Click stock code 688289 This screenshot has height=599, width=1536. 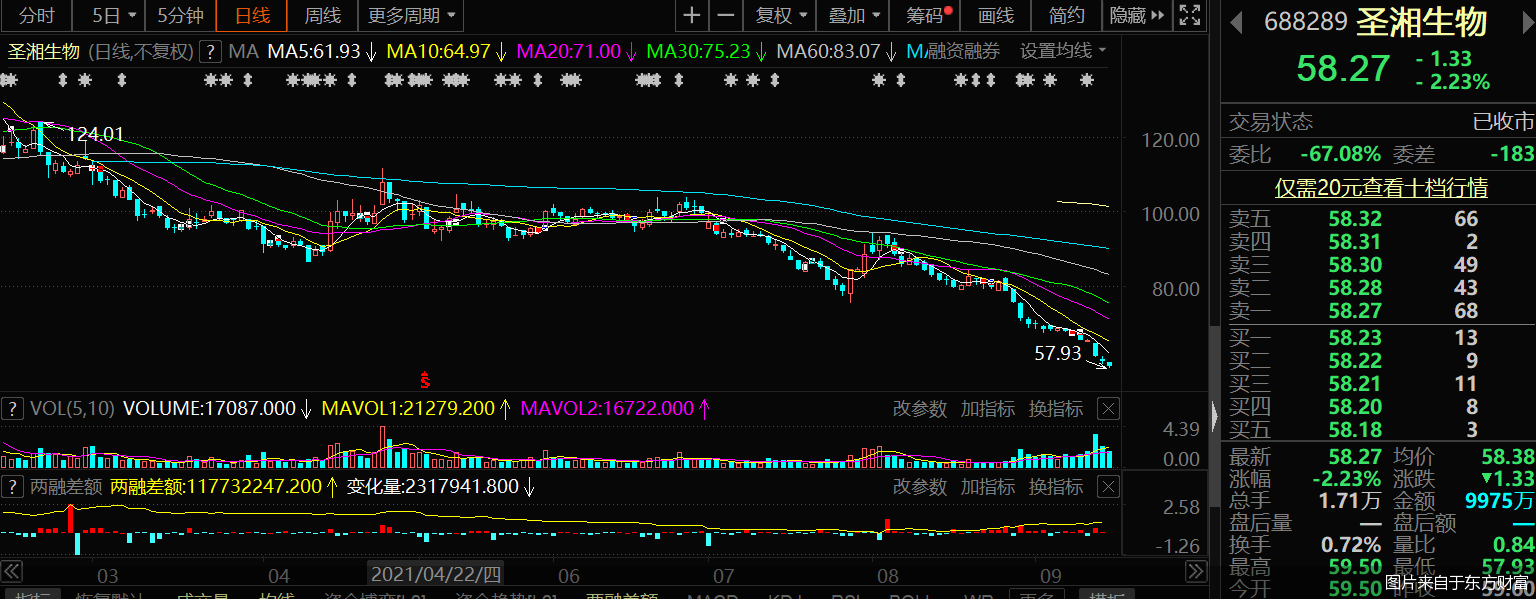click(x=1305, y=21)
